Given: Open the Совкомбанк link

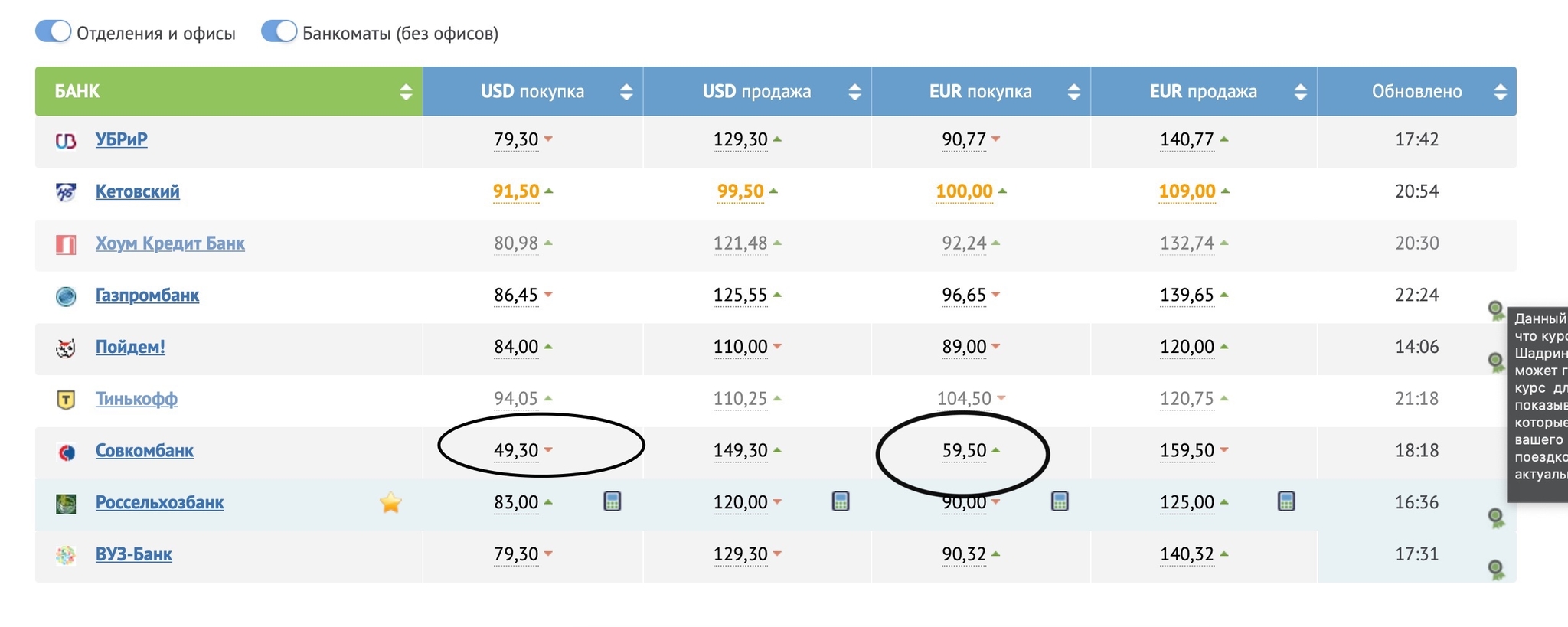Looking at the screenshot, I should click(144, 451).
